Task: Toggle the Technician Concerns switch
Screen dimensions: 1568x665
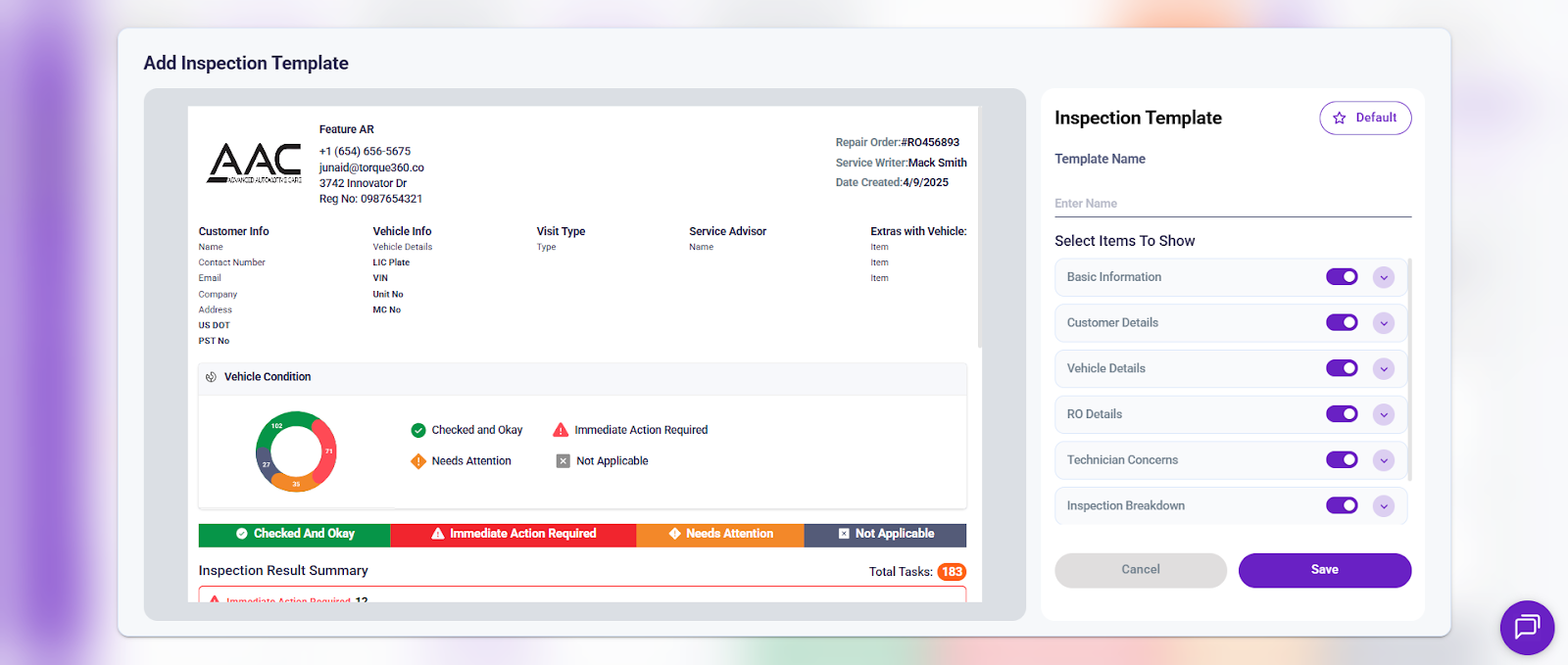Action: pyautogui.click(x=1342, y=460)
